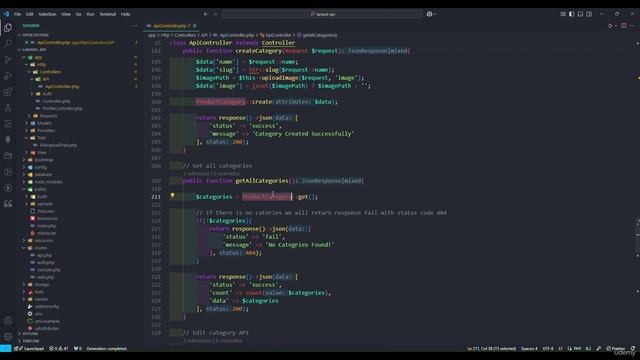Open the Run menu
The width and height of the screenshot is (640, 360).
tap(90, 14)
